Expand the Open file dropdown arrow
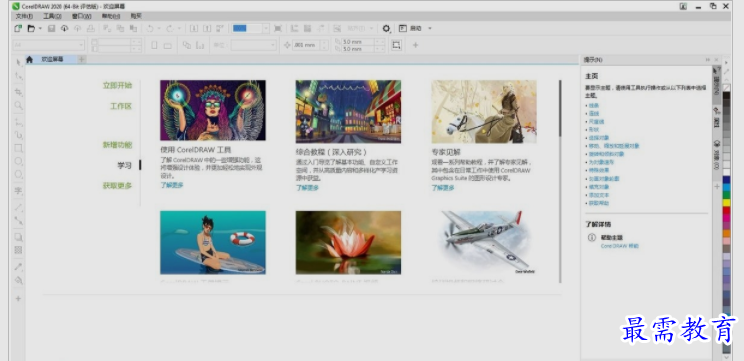 (x=40, y=28)
